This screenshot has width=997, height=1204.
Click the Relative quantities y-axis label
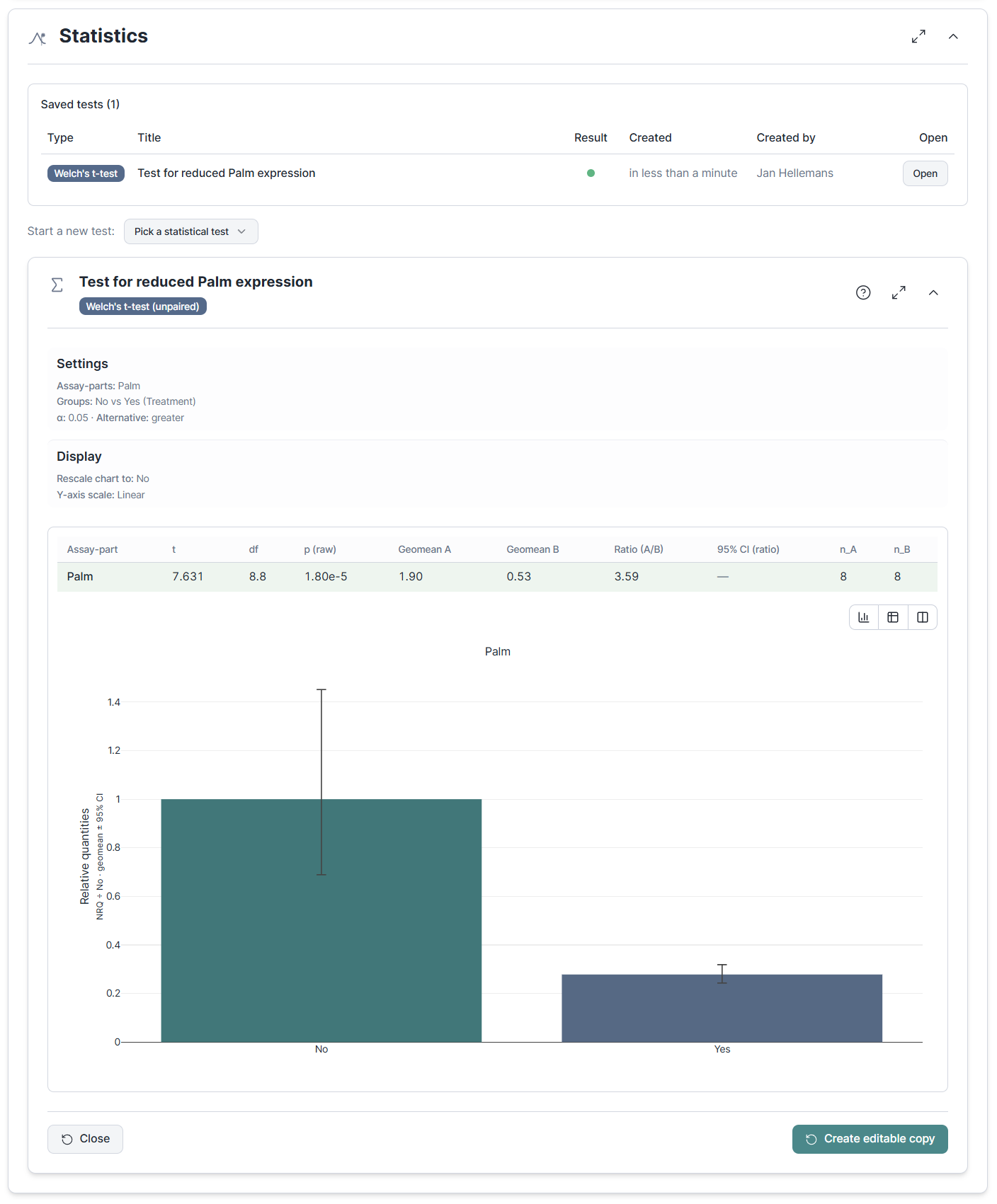pos(85,856)
